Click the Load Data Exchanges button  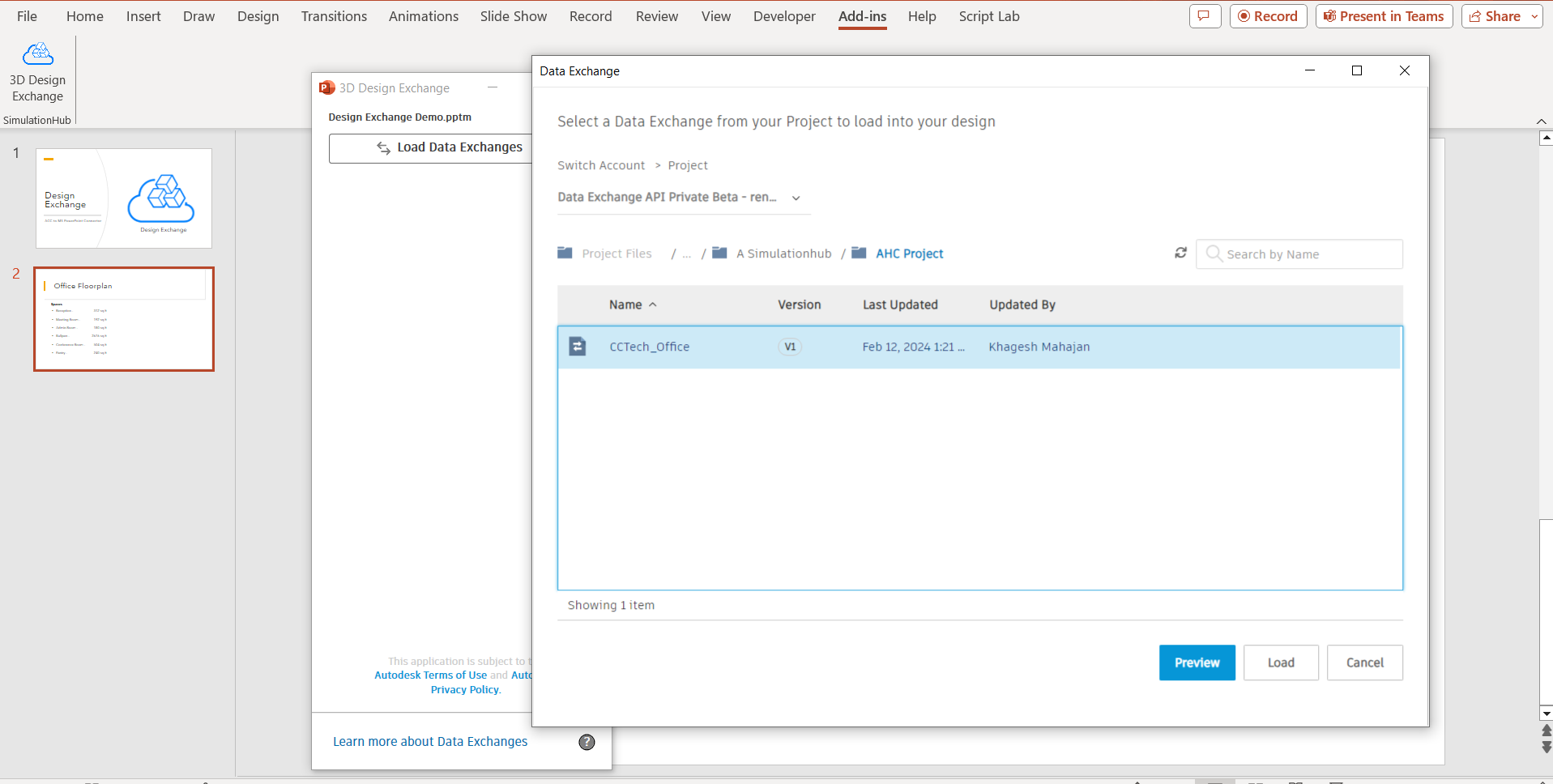pyautogui.click(x=431, y=147)
